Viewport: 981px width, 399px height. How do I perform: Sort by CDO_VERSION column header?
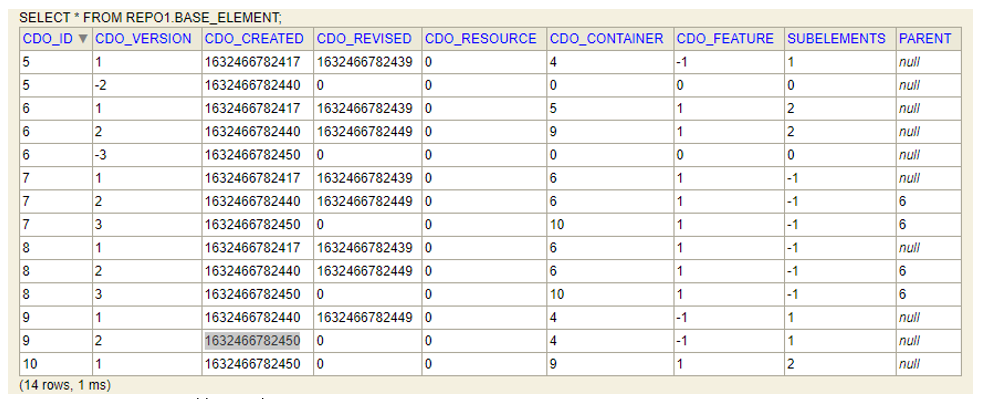[143, 39]
